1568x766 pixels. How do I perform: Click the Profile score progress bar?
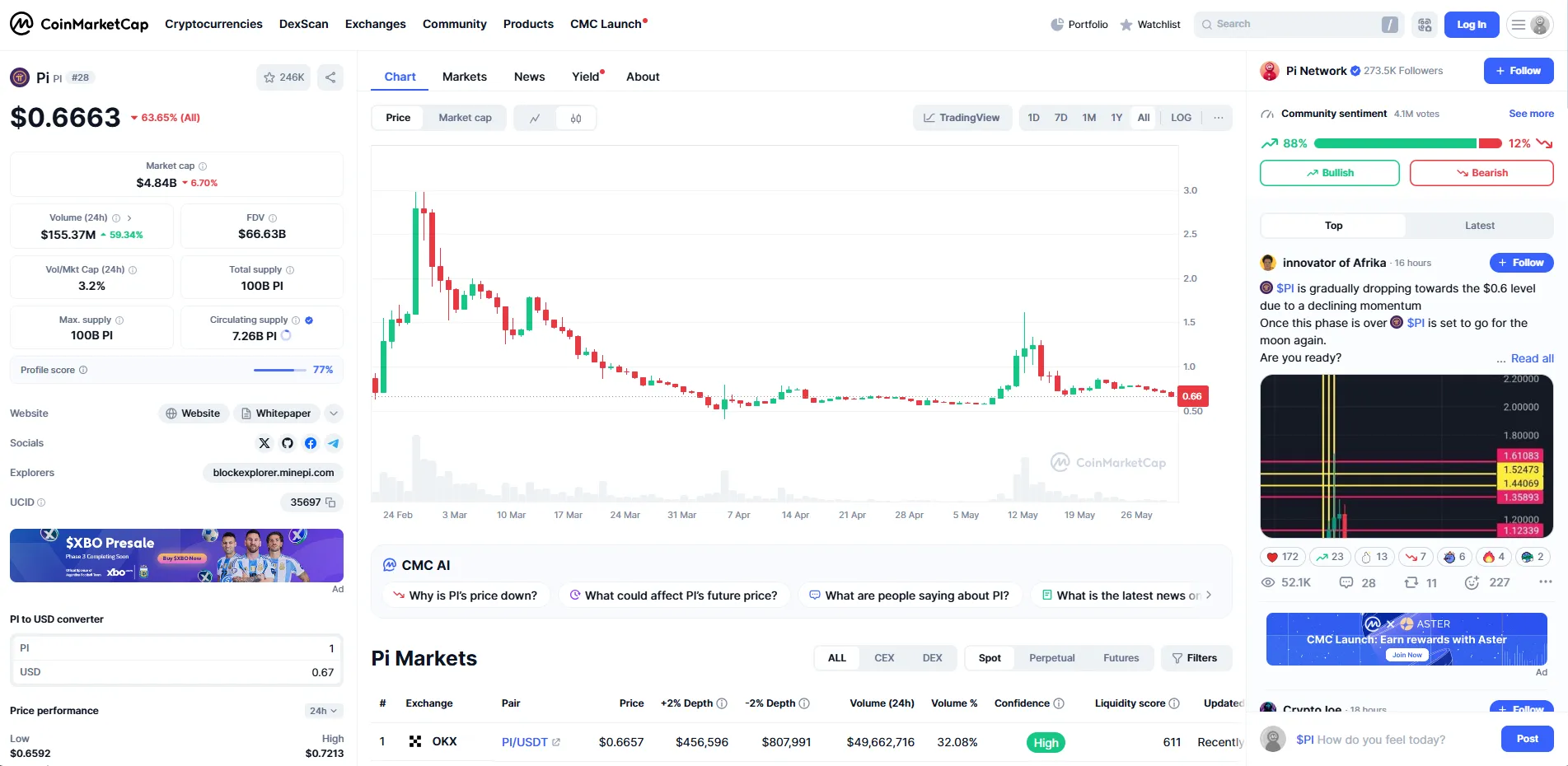279,370
